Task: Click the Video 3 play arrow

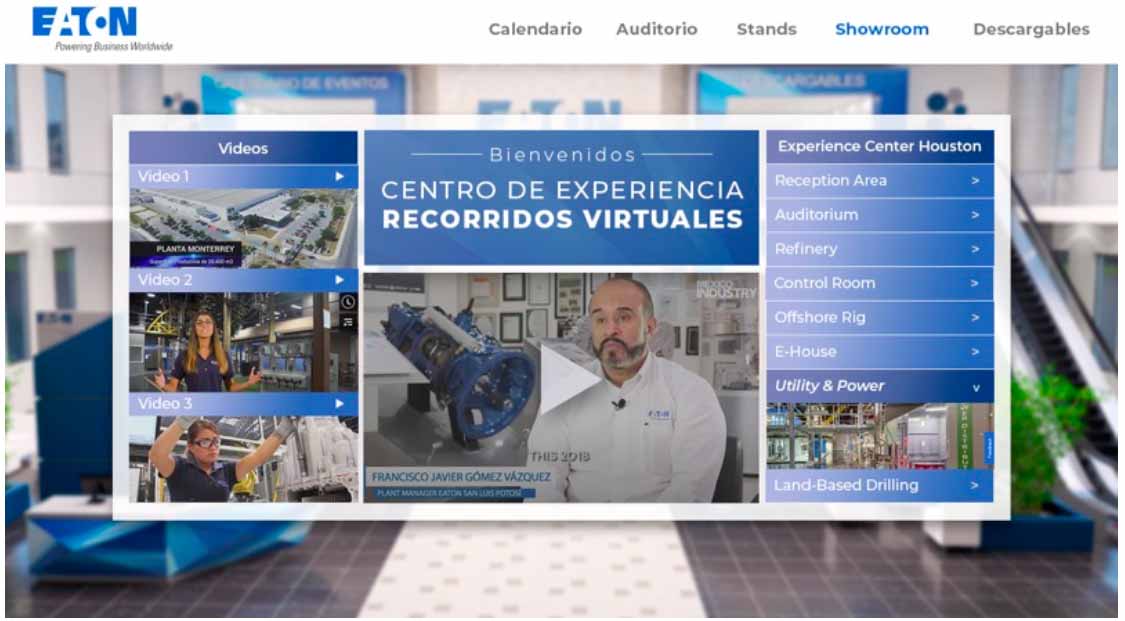Action: (340, 404)
